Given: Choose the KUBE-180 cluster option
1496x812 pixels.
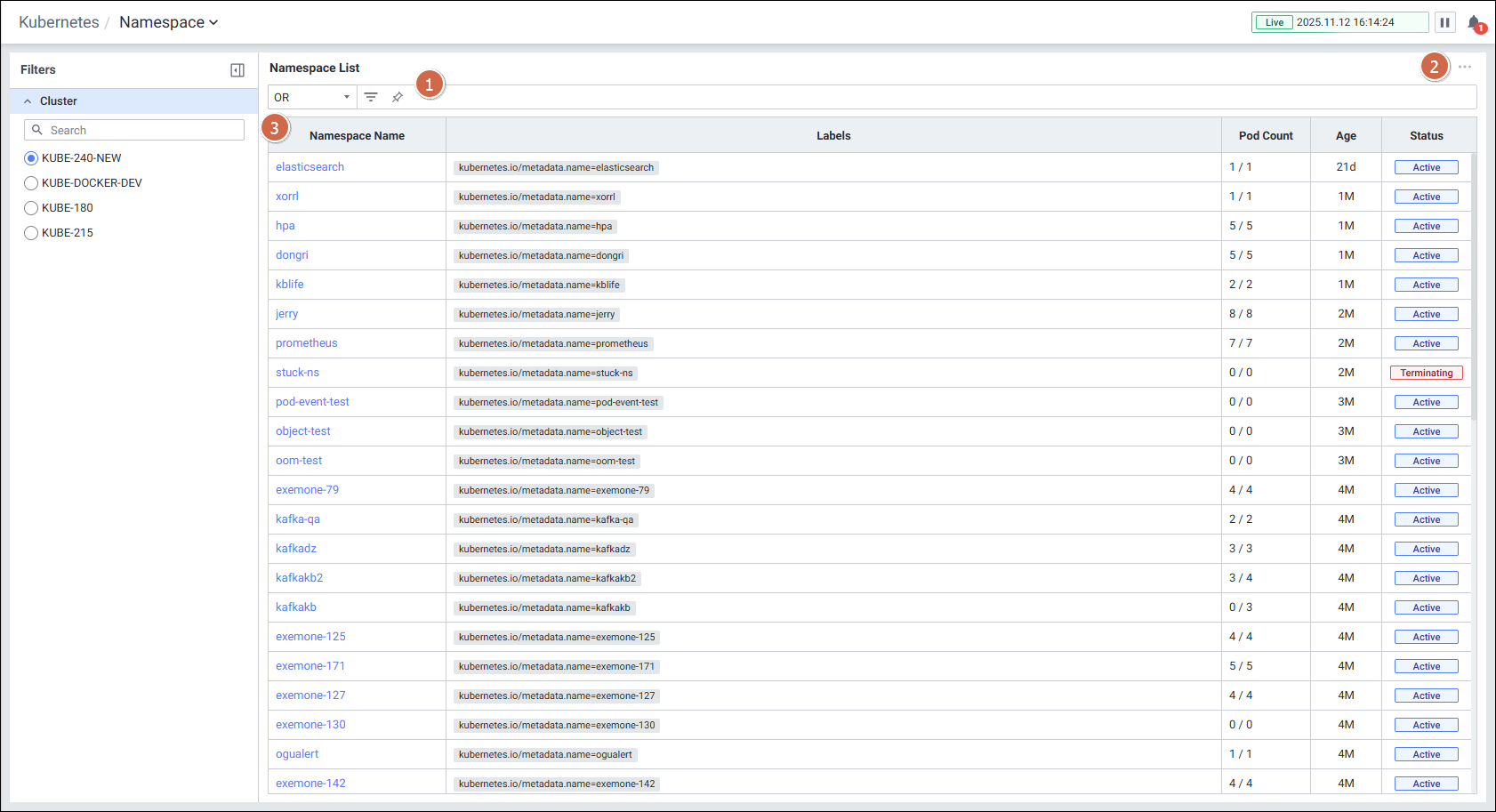Looking at the screenshot, I should (x=31, y=208).
